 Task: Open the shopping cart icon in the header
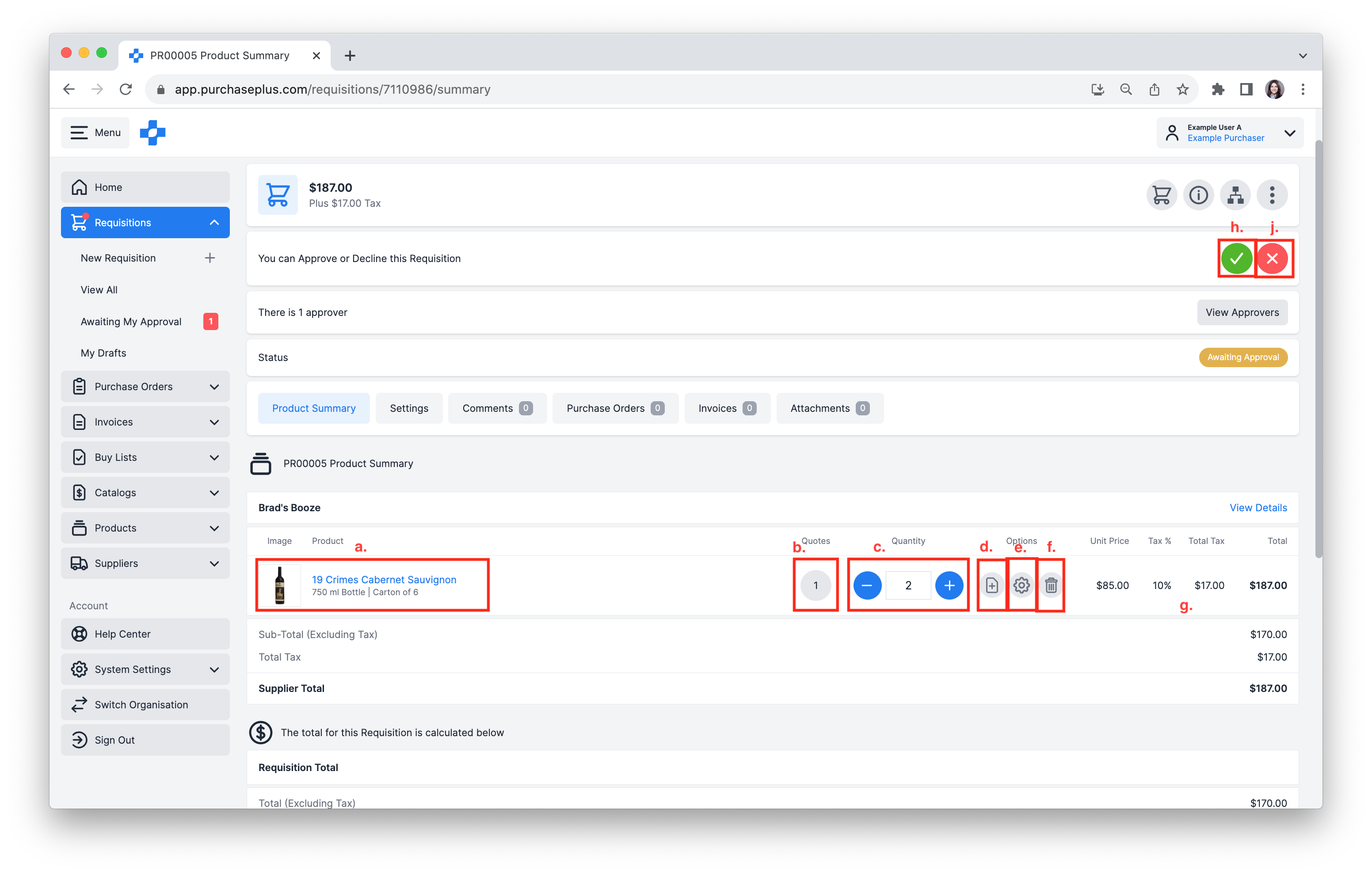pos(1161,195)
